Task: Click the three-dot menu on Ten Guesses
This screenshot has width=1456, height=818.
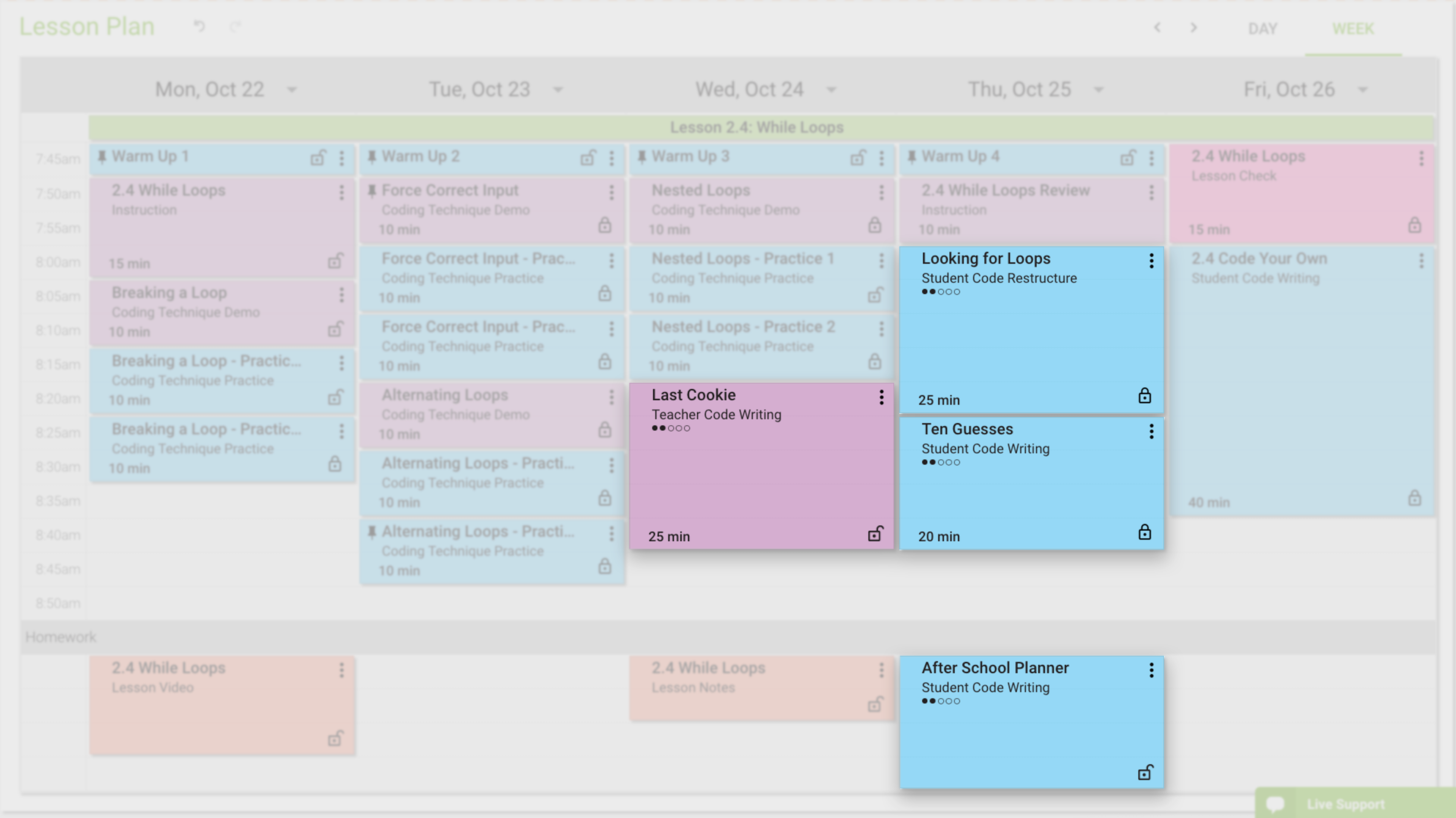Action: point(1151,431)
